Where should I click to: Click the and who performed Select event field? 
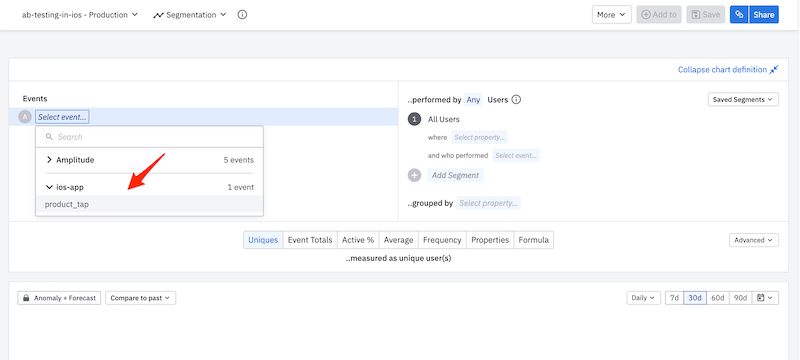(516, 156)
